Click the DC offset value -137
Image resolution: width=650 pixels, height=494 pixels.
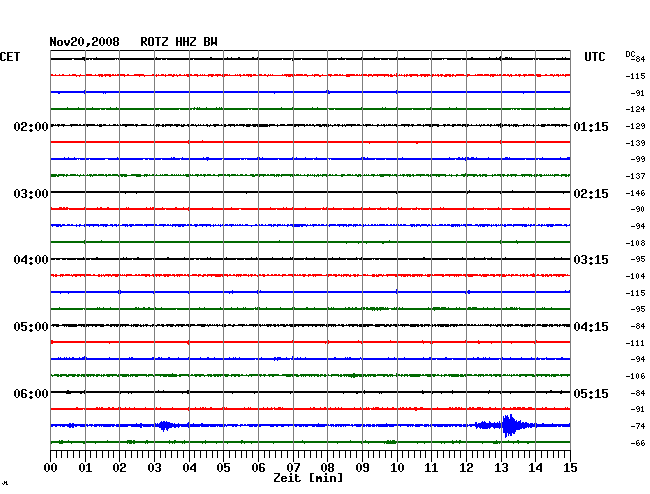(635, 176)
